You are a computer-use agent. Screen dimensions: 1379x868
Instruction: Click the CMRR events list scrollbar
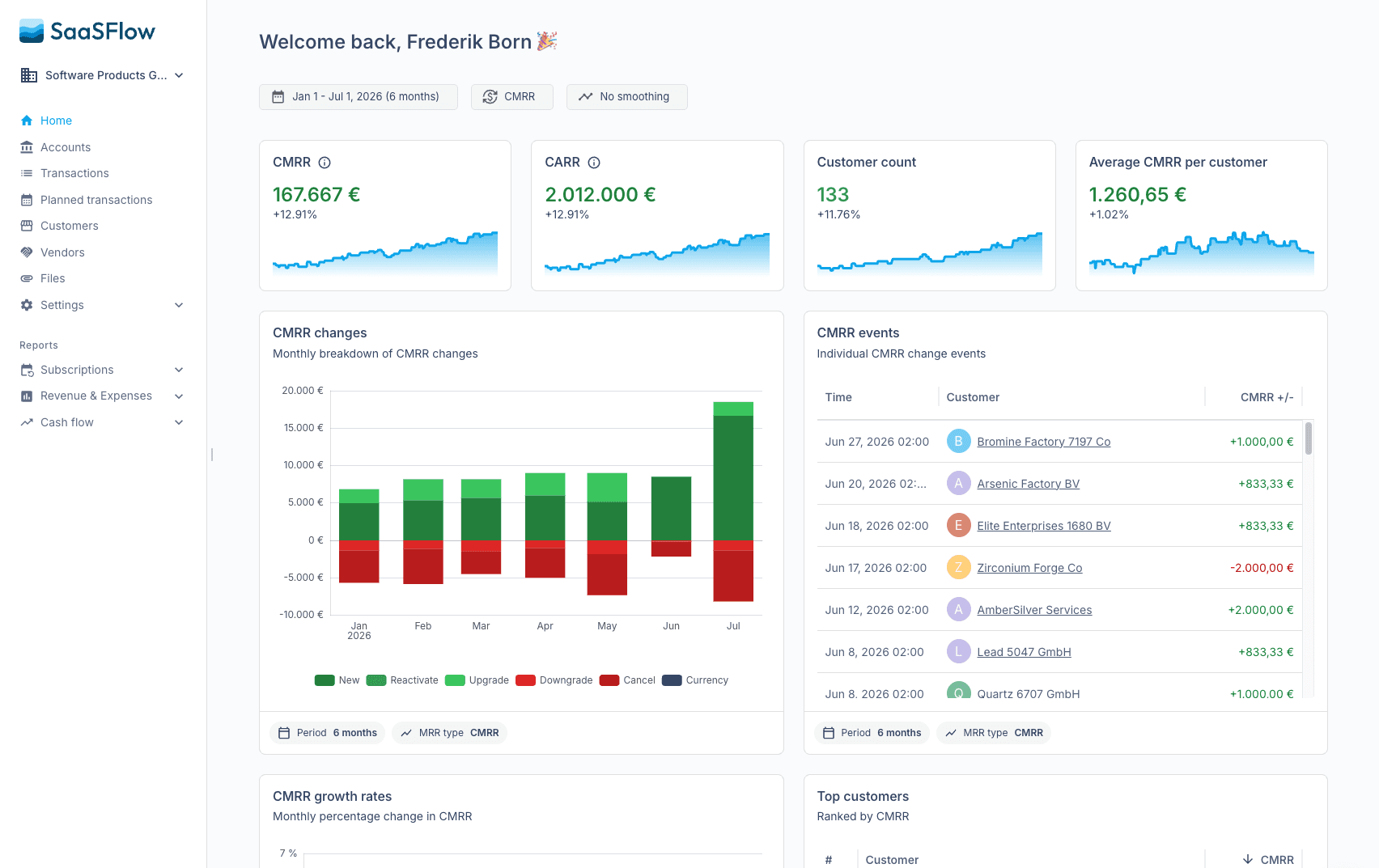1309,438
